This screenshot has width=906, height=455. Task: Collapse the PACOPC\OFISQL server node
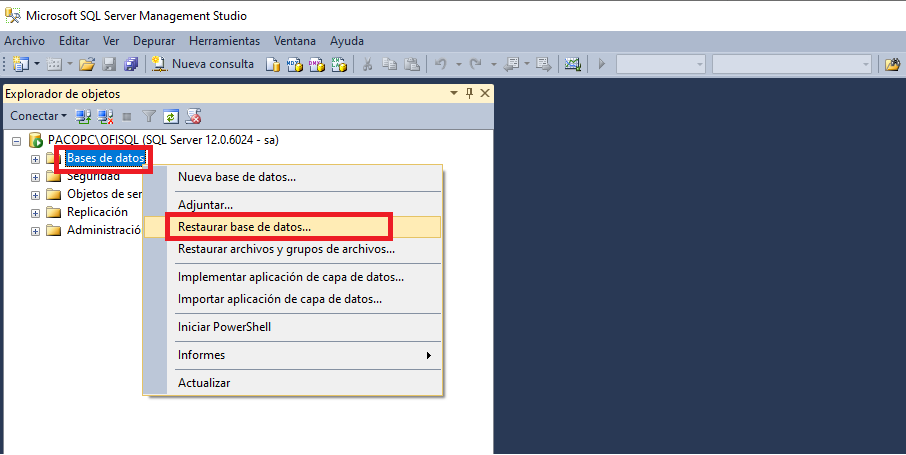click(x=17, y=140)
